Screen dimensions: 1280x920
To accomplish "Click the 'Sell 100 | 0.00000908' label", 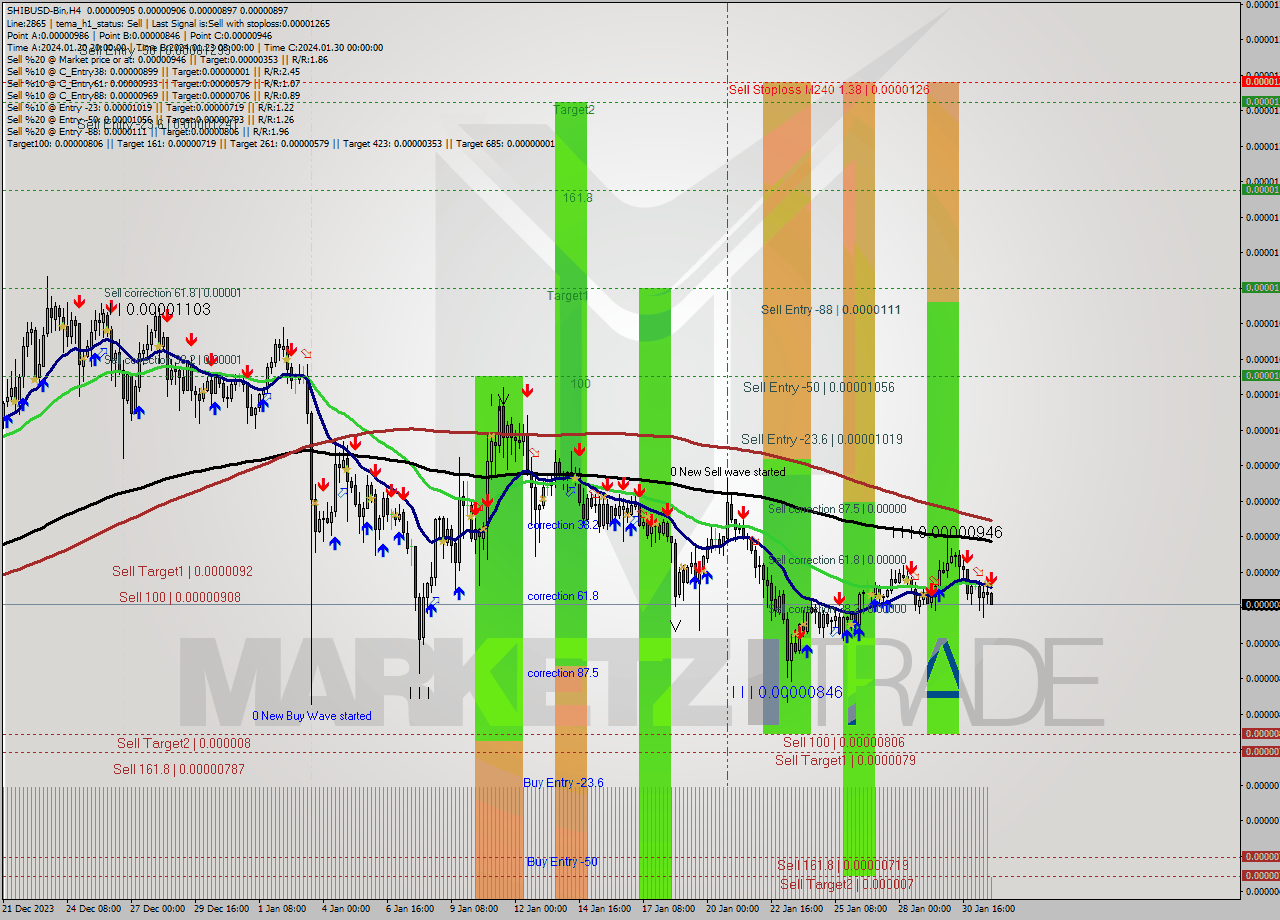I will [x=180, y=597].
